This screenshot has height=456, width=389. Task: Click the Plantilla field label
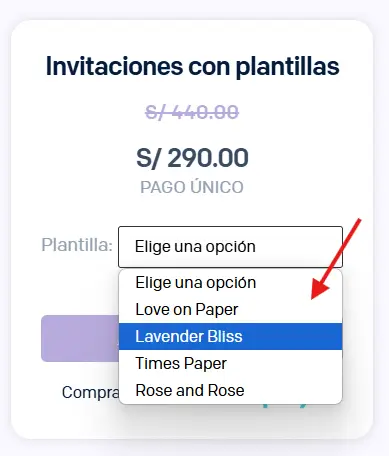coord(77,245)
